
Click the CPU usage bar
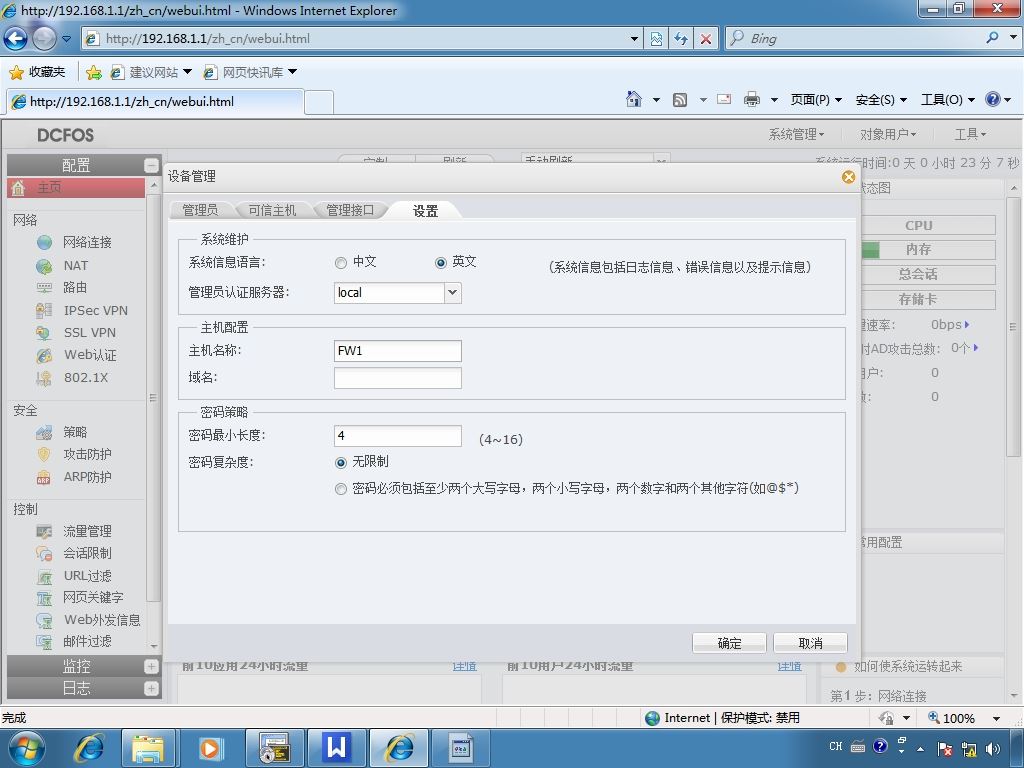(x=927, y=225)
